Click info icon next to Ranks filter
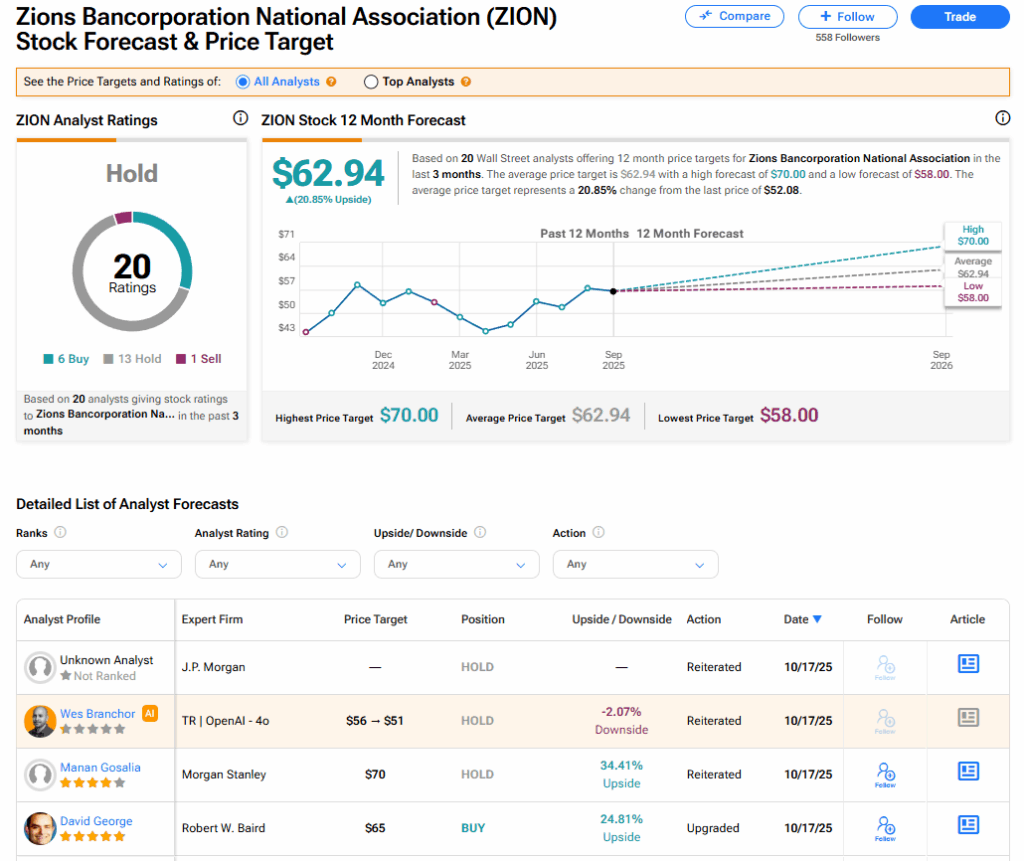Viewport: 1024px width, 861px height. point(60,533)
